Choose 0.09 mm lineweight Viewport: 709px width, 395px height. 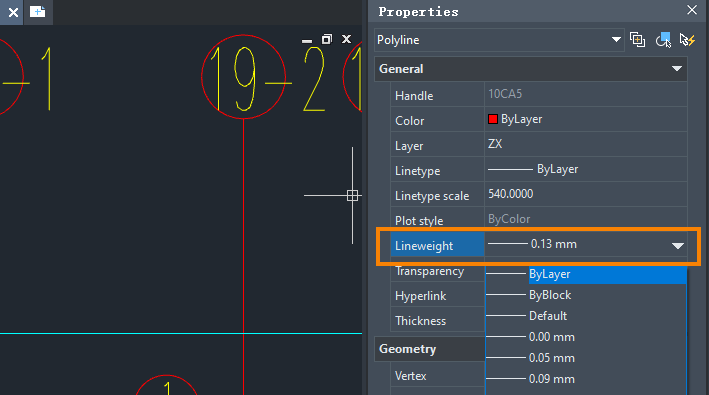[586, 379]
